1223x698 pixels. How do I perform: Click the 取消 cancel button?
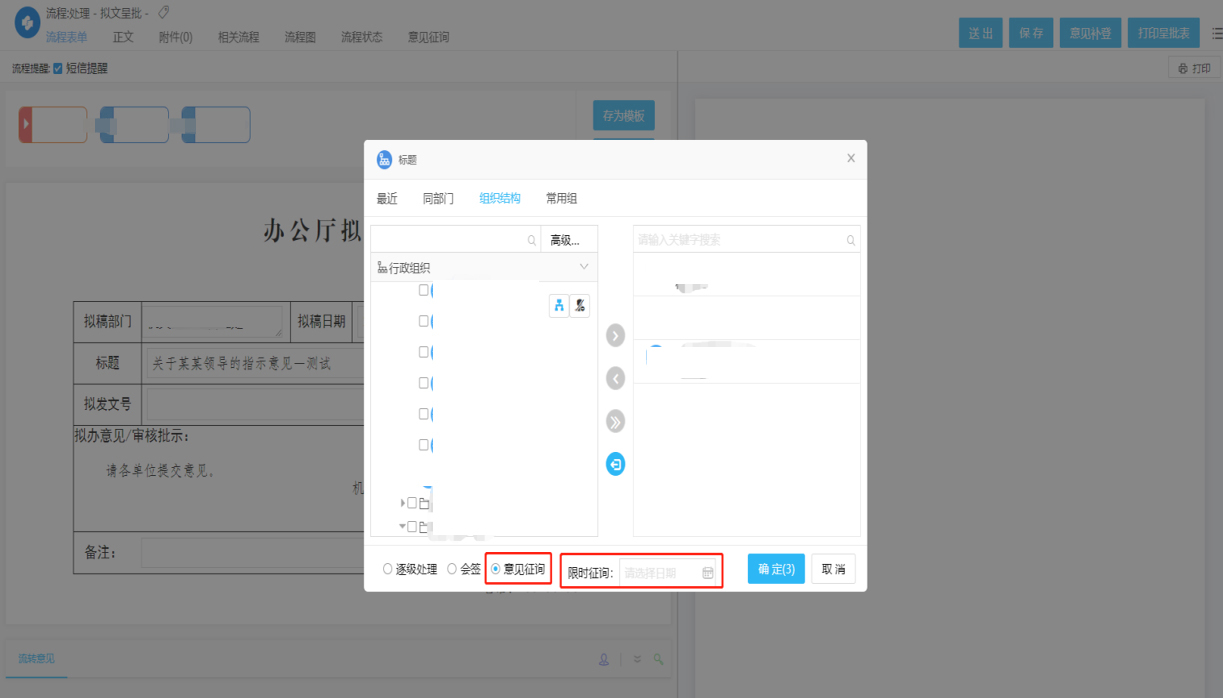[x=833, y=569]
